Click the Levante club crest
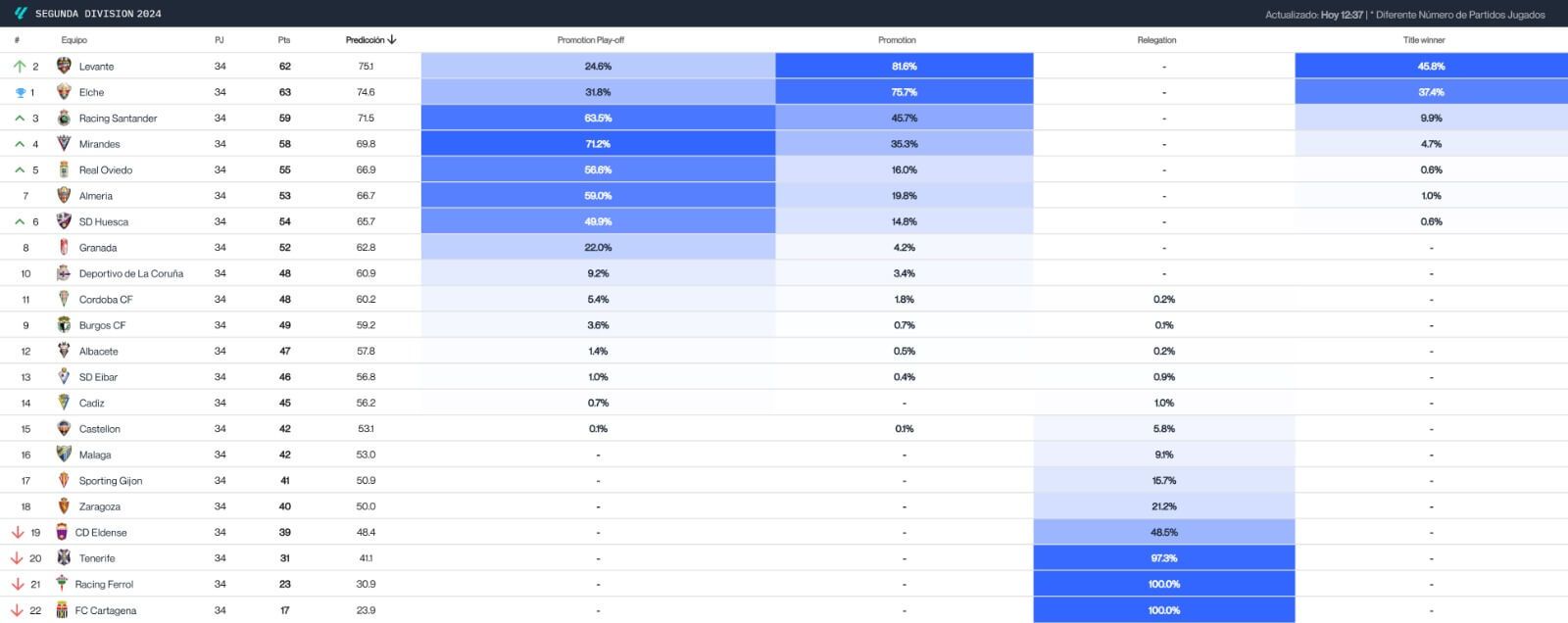Image resolution: width=1568 pixels, height=623 pixels. click(x=64, y=66)
